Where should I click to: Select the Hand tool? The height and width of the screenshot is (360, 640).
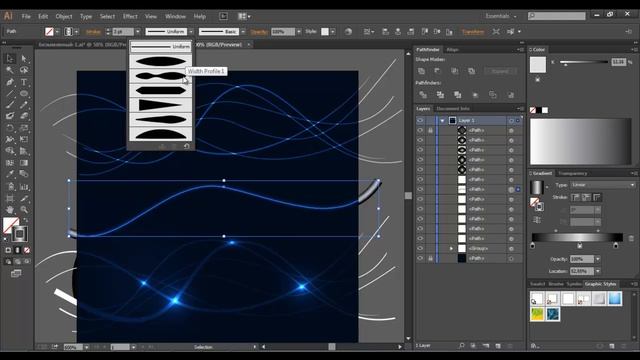coord(10,210)
